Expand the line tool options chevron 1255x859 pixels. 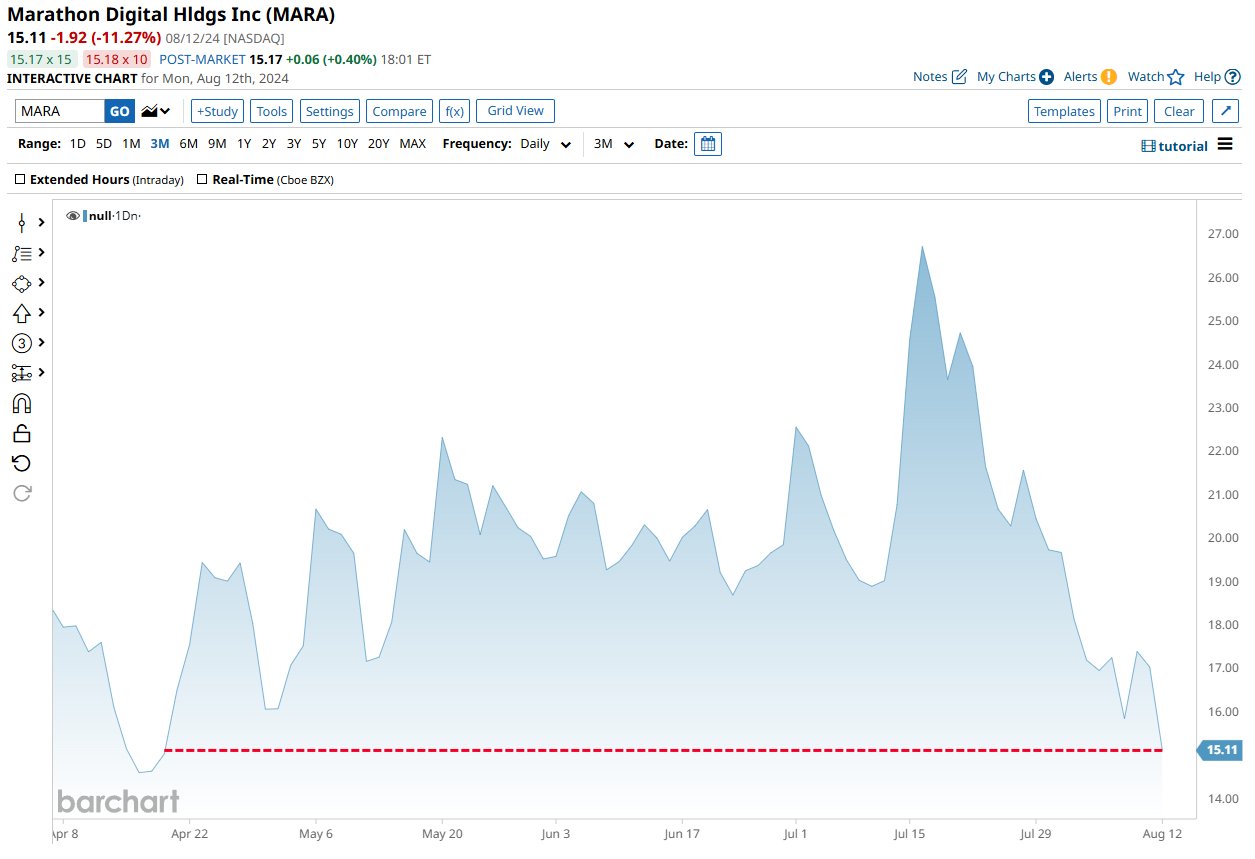point(42,223)
